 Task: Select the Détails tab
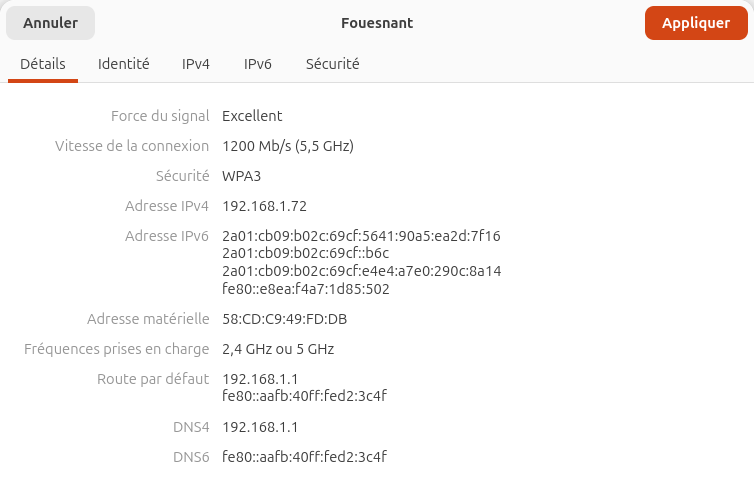[x=43, y=64]
